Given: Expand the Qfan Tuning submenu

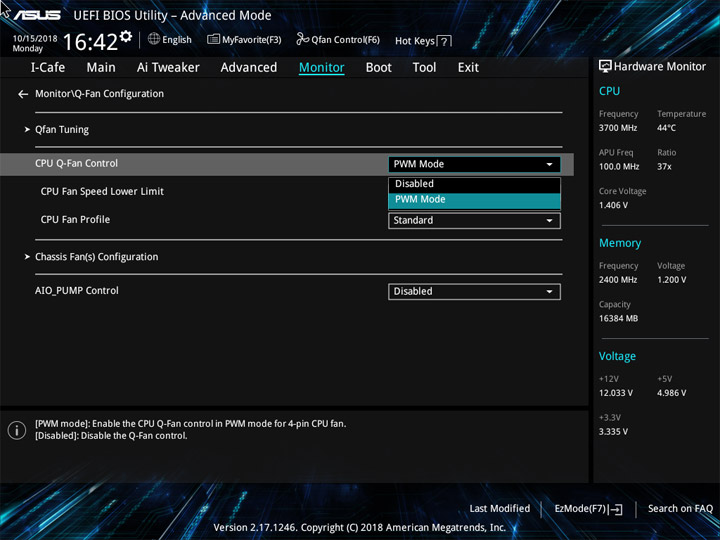Looking at the screenshot, I should point(62,130).
